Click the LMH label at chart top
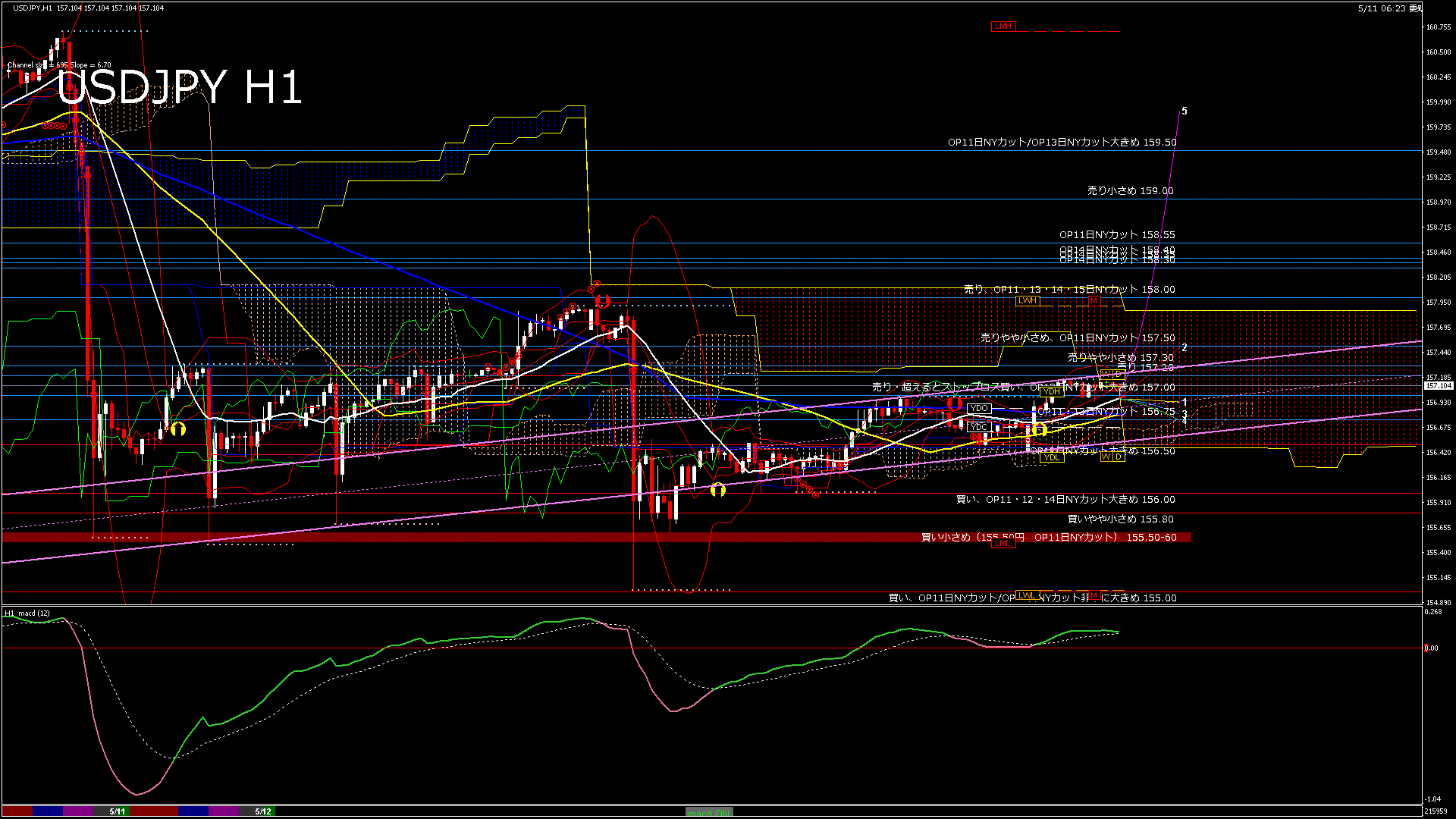This screenshot has height=819, width=1456. (1003, 26)
